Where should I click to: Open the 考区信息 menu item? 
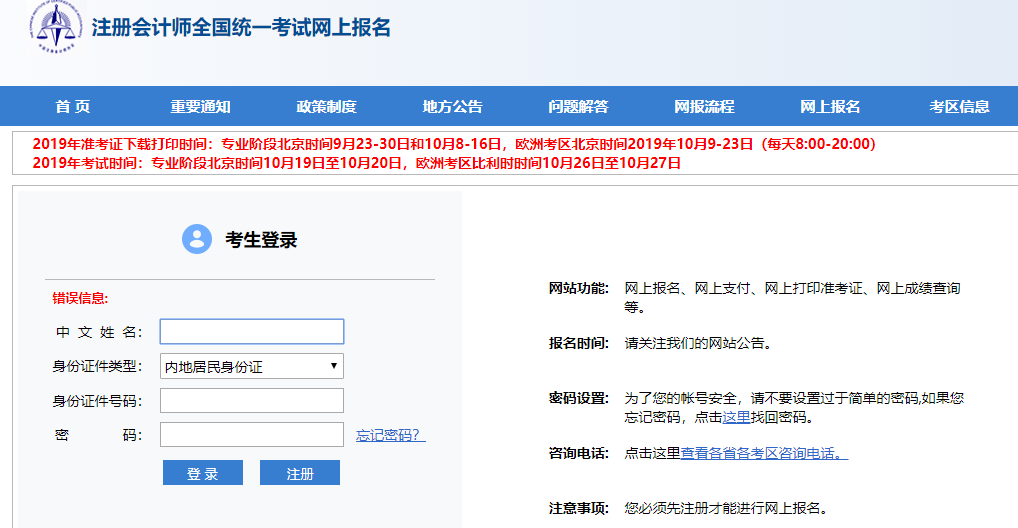(959, 107)
